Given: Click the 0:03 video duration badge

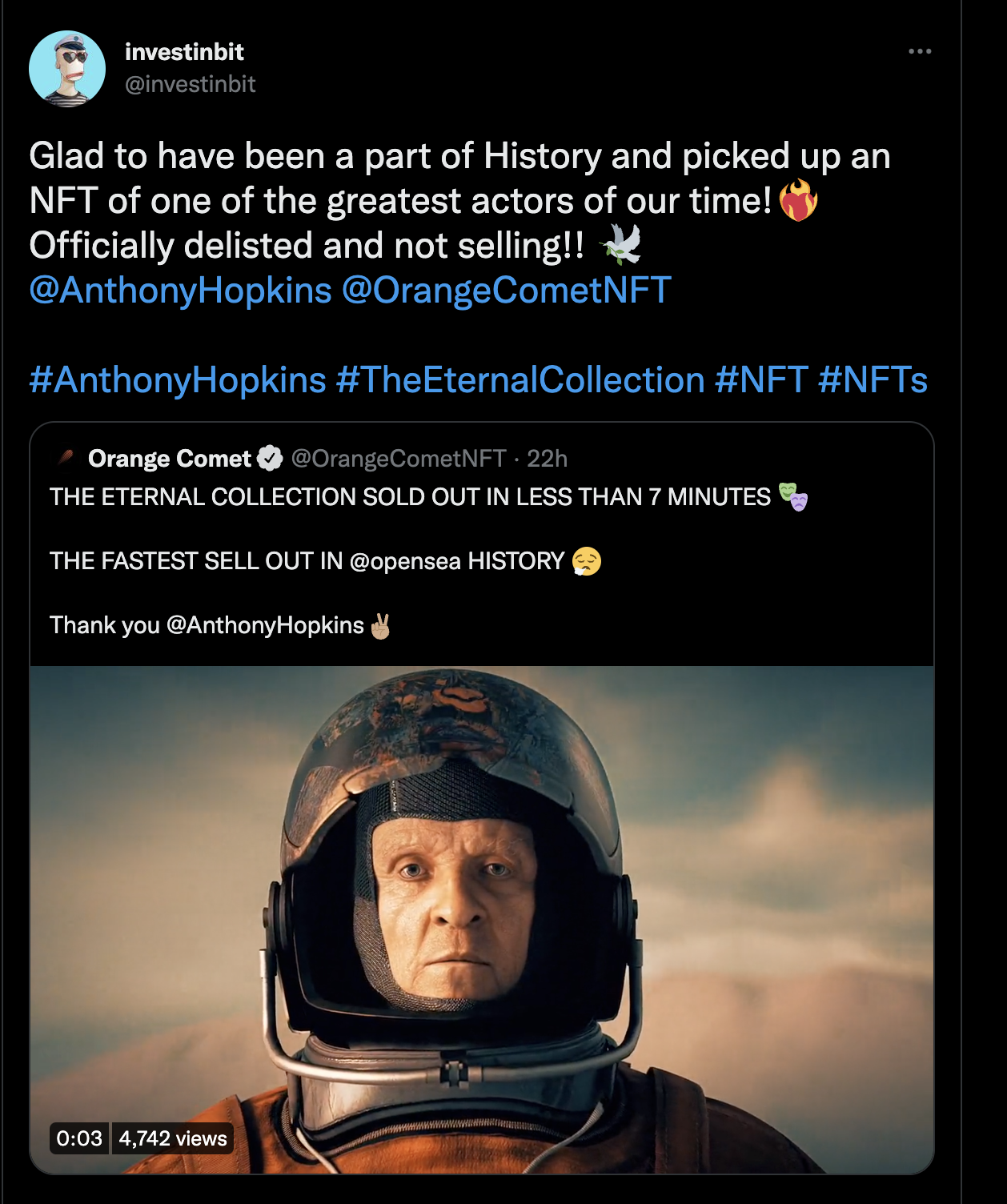Looking at the screenshot, I should pos(79,1138).
